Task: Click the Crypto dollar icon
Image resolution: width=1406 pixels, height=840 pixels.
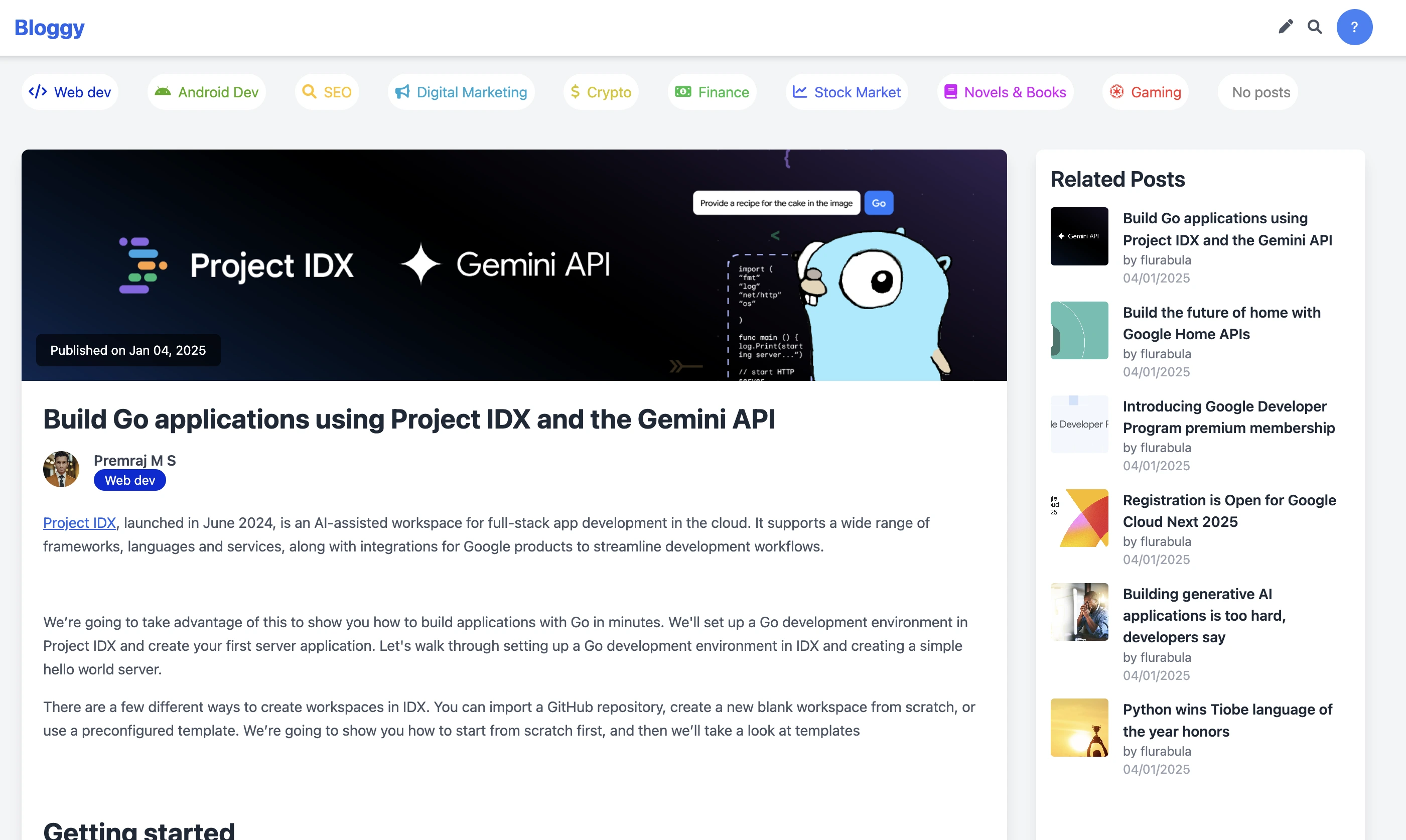Action: coord(575,92)
